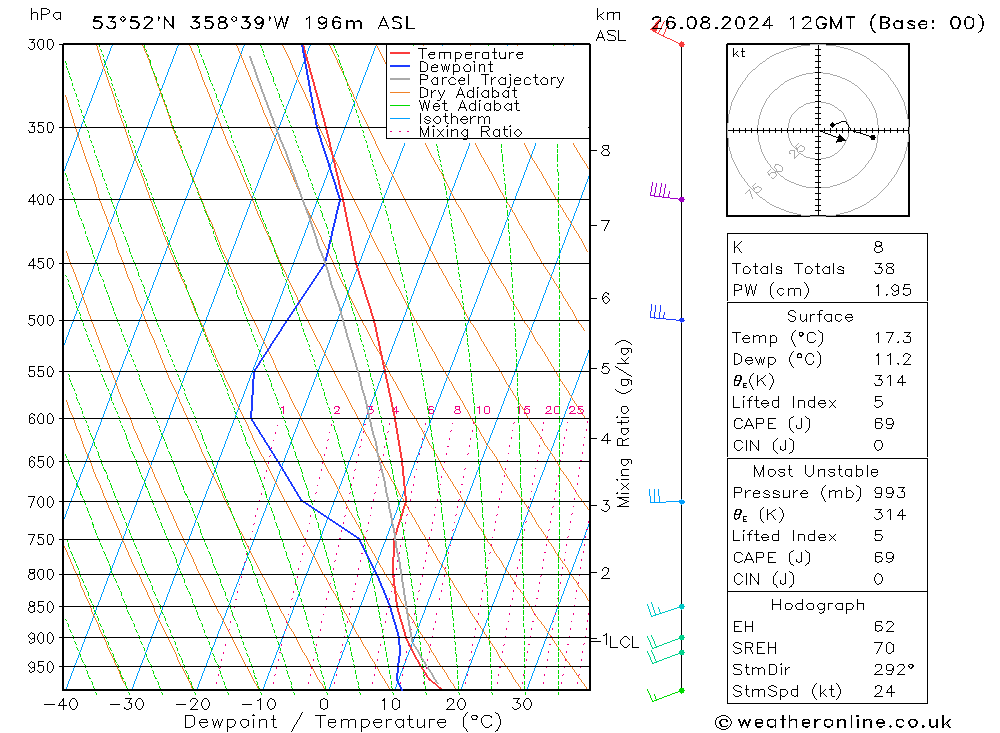The height and width of the screenshot is (733, 1000).
Task: Click the 500 hPa pressure axis label
Action: 41,320
